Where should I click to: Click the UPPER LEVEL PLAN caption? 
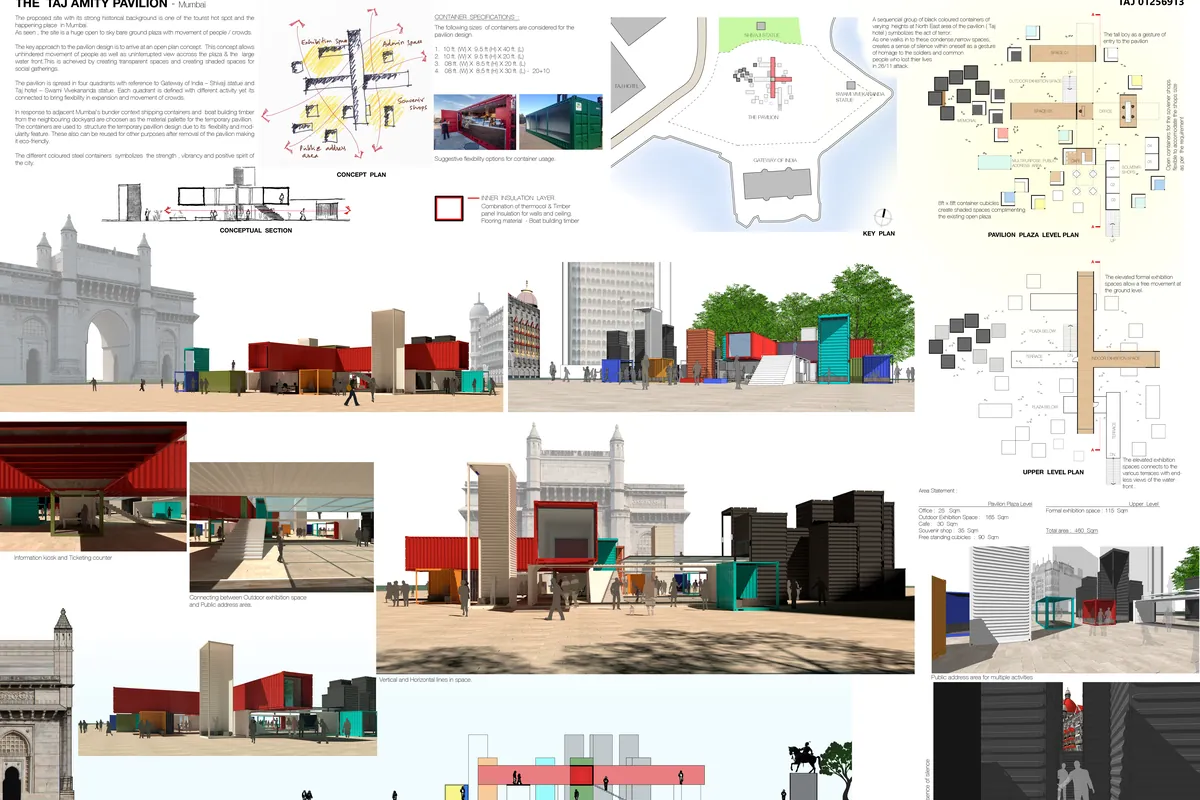[x=1053, y=472]
